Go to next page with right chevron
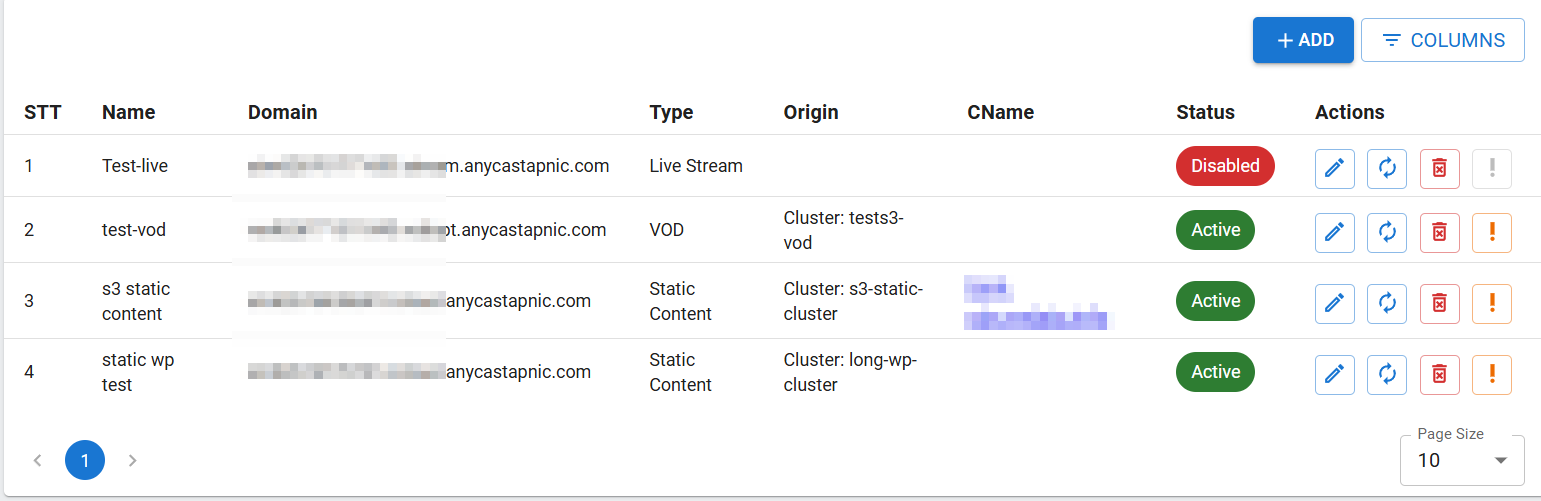Screen dimensions: 1541x501 132,460
